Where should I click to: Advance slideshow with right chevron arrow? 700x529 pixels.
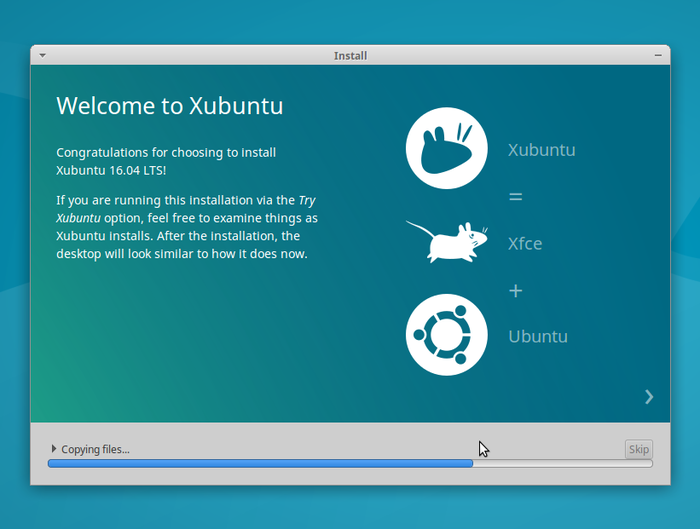649,396
